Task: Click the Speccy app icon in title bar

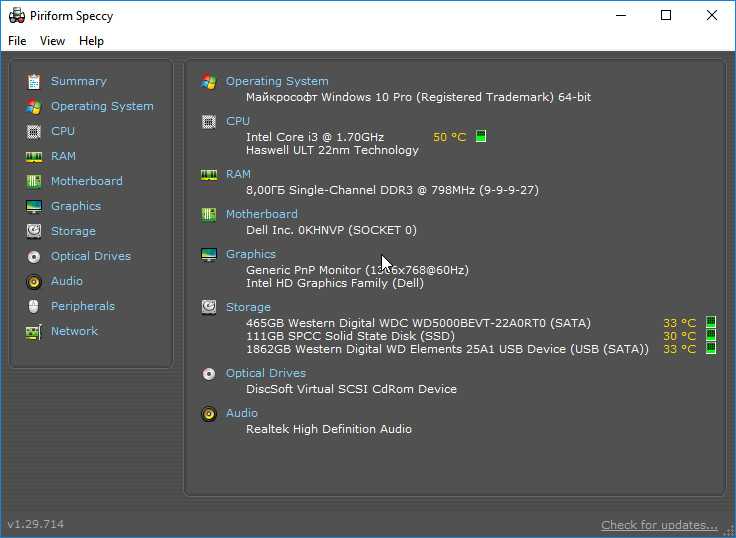Action: [16, 15]
